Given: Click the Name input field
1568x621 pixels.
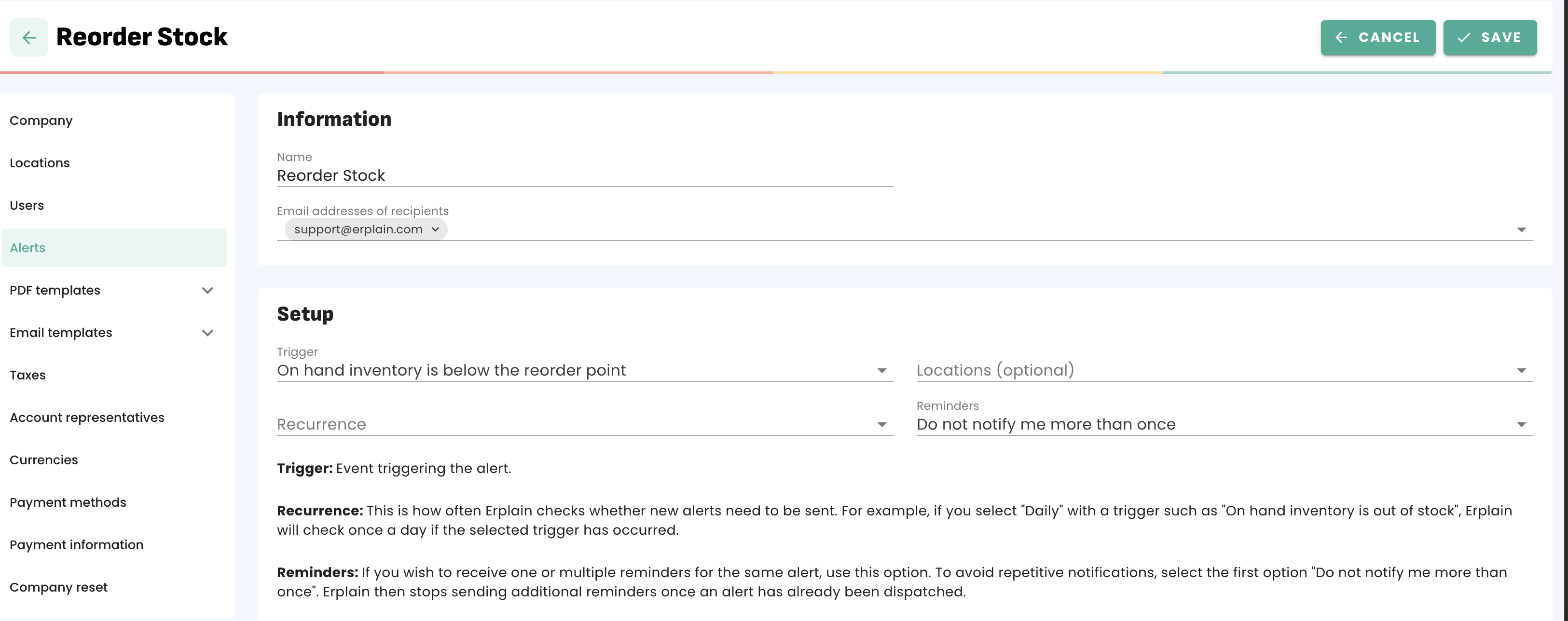Looking at the screenshot, I should coord(583,176).
